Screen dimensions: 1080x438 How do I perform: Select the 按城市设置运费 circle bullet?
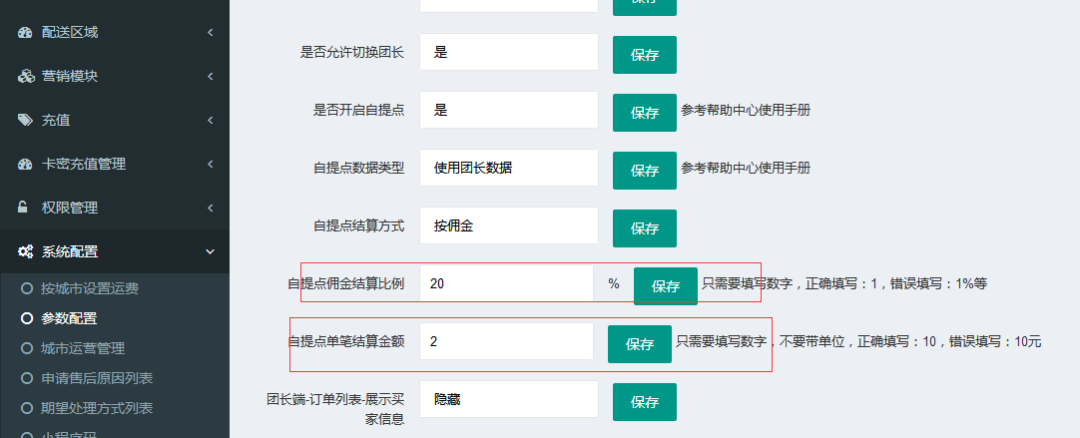(x=27, y=289)
